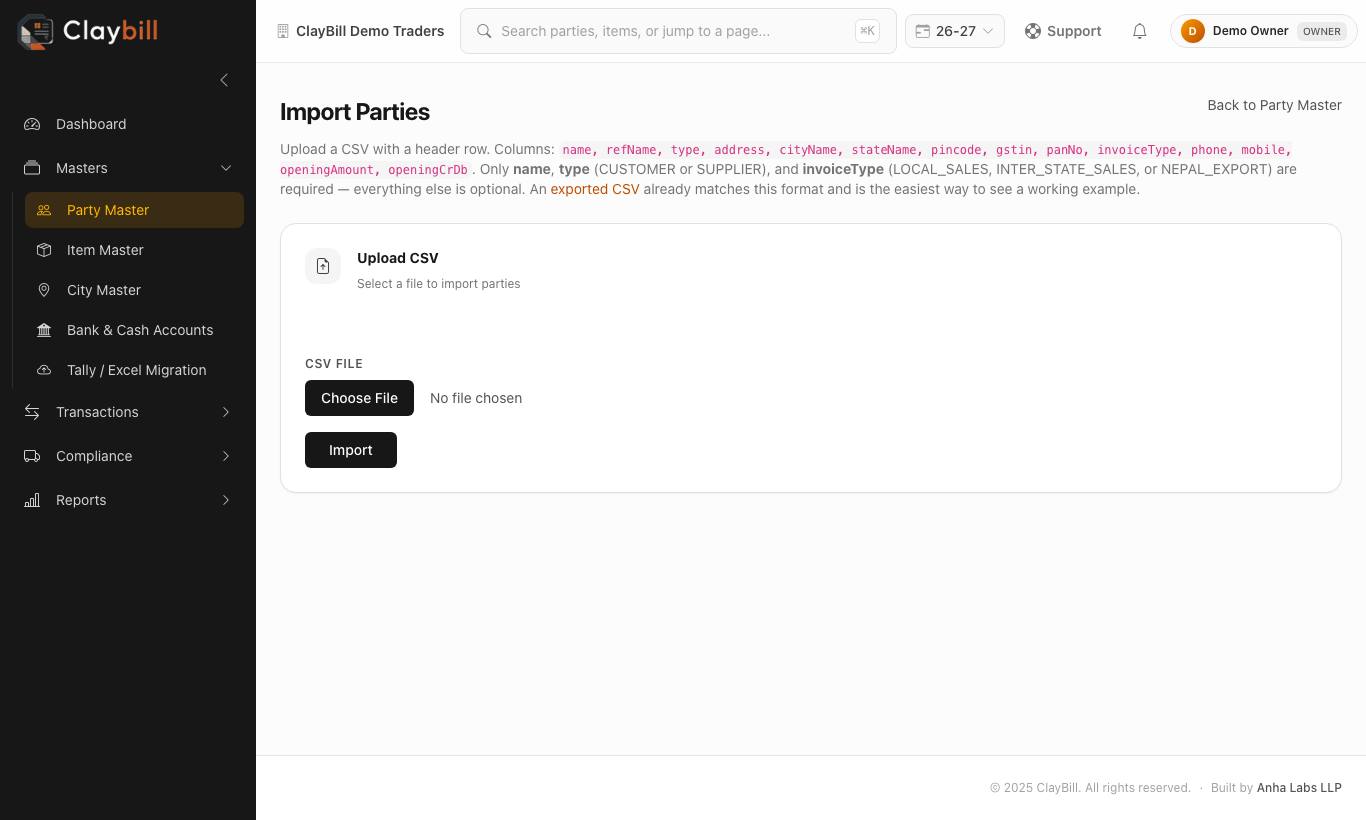The width and height of the screenshot is (1366, 820).
Task: Select Party Master in the sidebar
Action: tap(134, 210)
